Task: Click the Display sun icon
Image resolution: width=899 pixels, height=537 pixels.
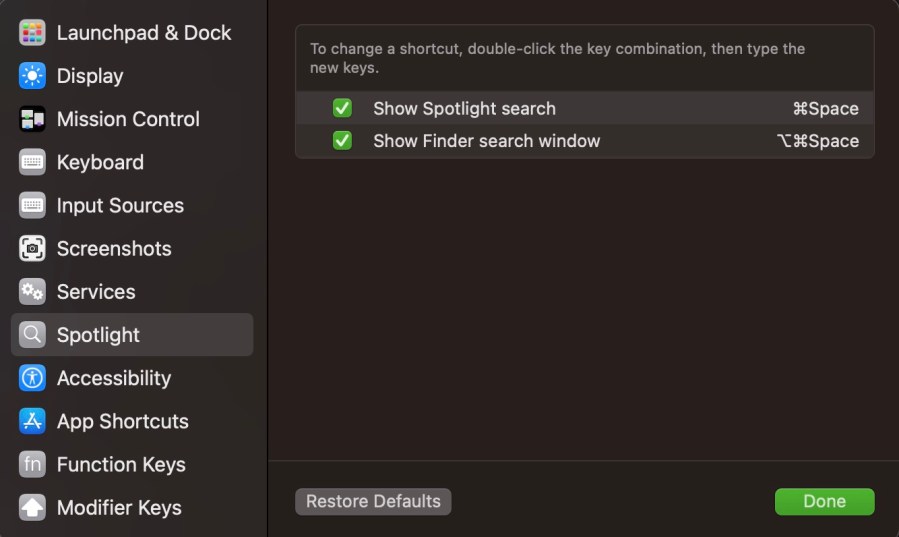Action: pyautogui.click(x=33, y=76)
